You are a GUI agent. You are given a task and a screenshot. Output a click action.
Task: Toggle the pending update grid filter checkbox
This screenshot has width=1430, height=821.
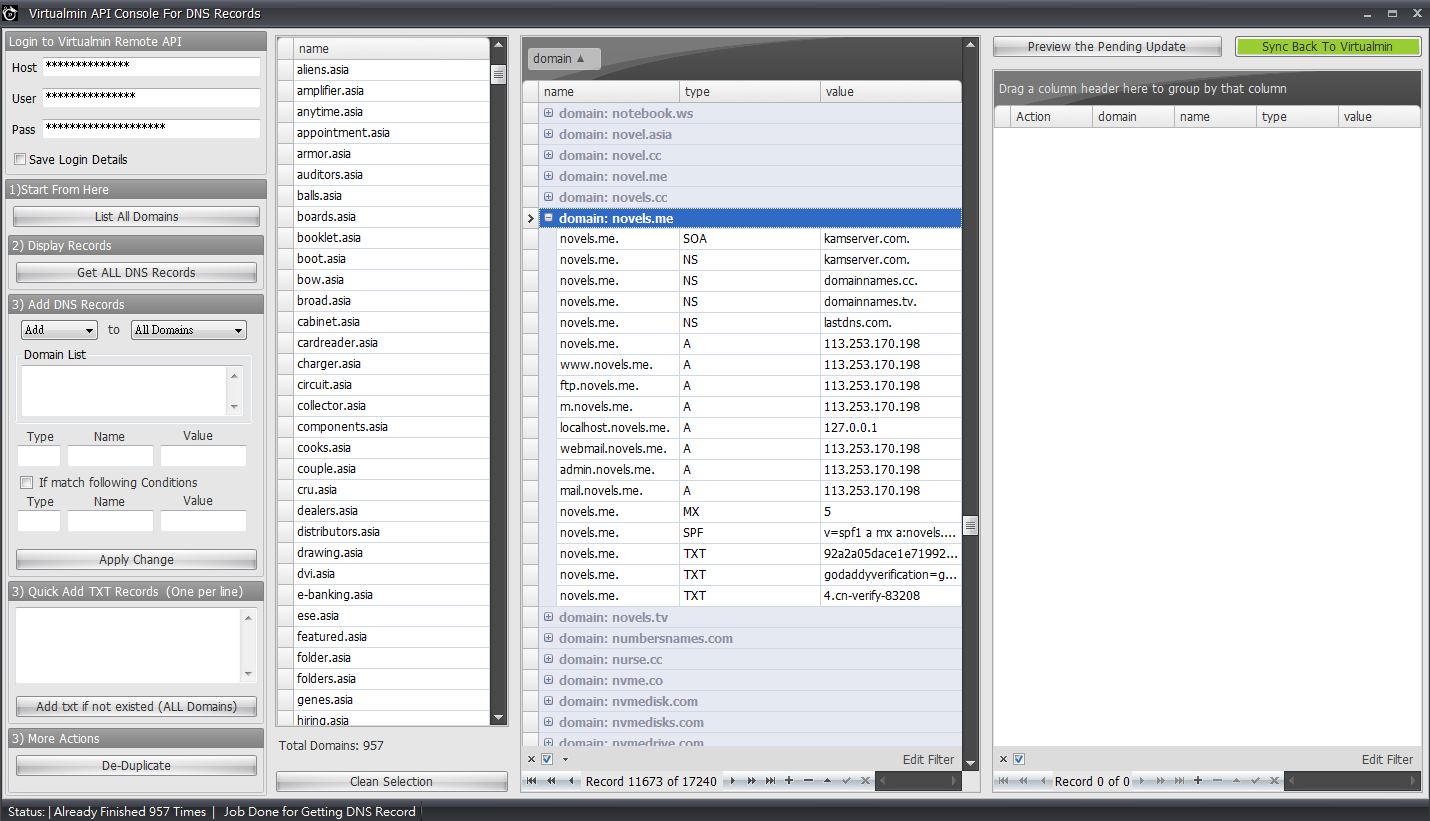pos(1019,759)
